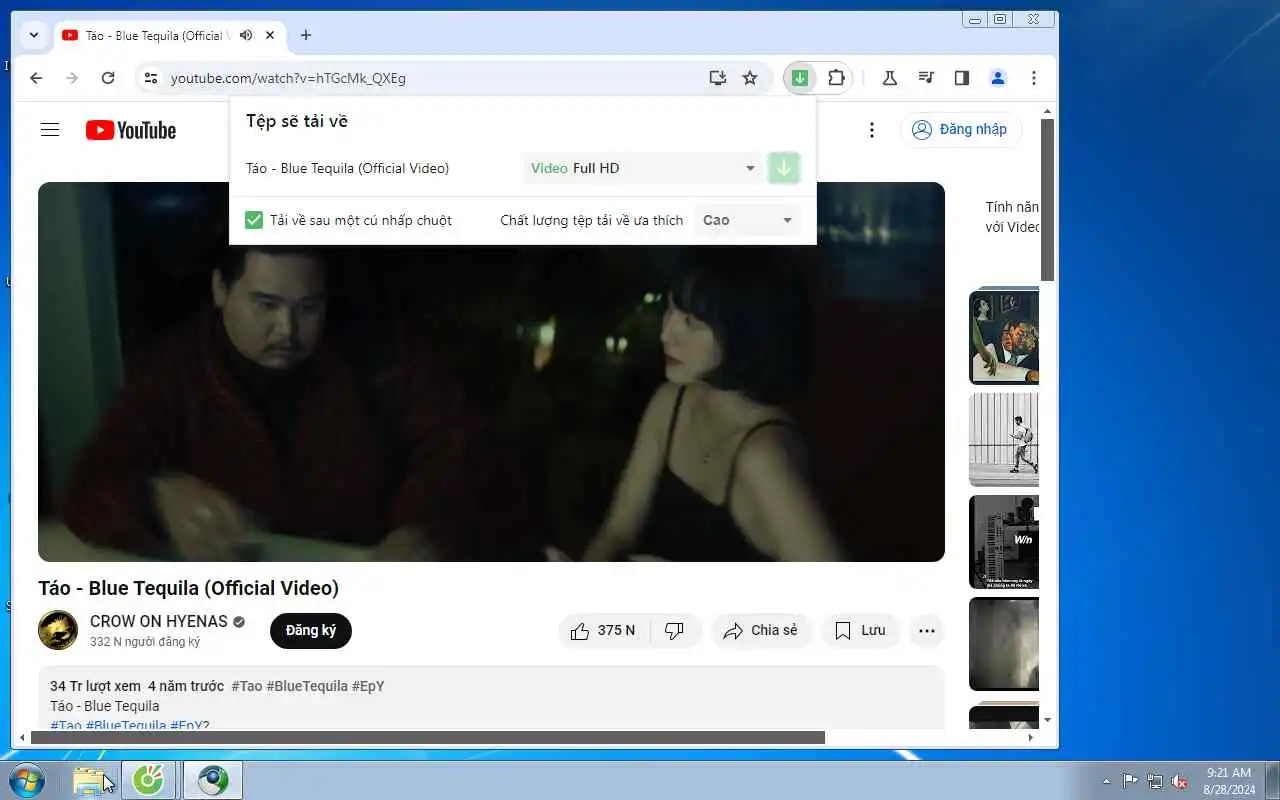1280x800 pixels.
Task: Click the install app icon in address bar
Action: point(717,78)
